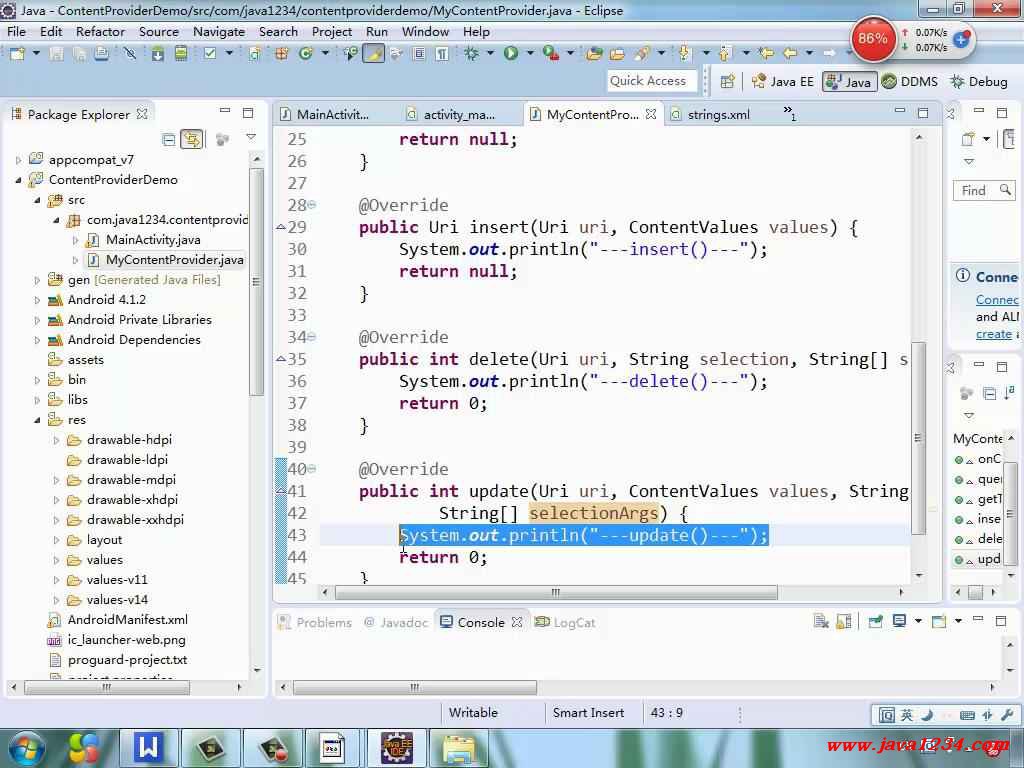Switch to the DDMS perspective
Viewport: 1024px width, 768px height.
click(x=909, y=82)
